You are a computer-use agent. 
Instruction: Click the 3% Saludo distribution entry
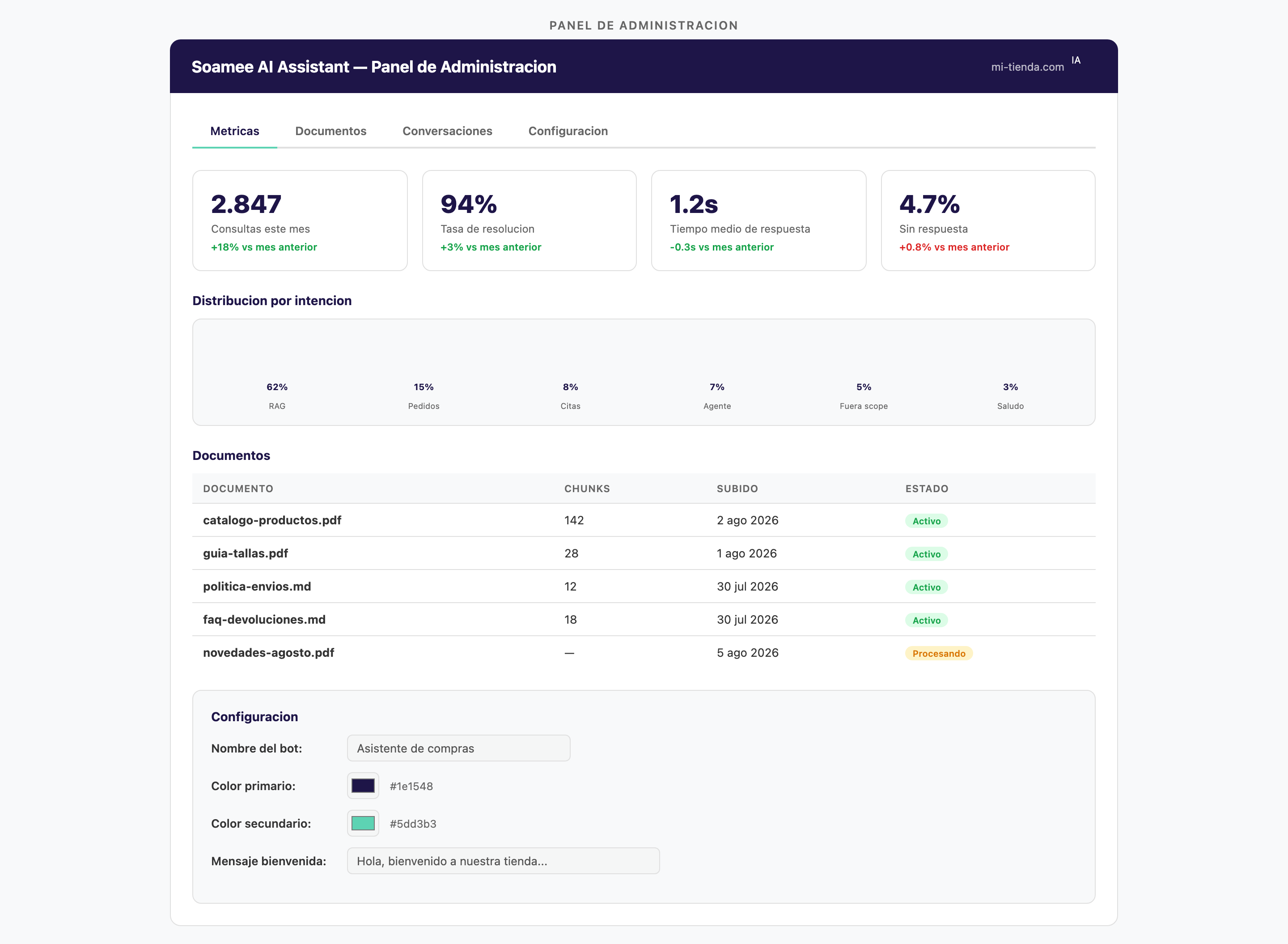tap(1010, 396)
